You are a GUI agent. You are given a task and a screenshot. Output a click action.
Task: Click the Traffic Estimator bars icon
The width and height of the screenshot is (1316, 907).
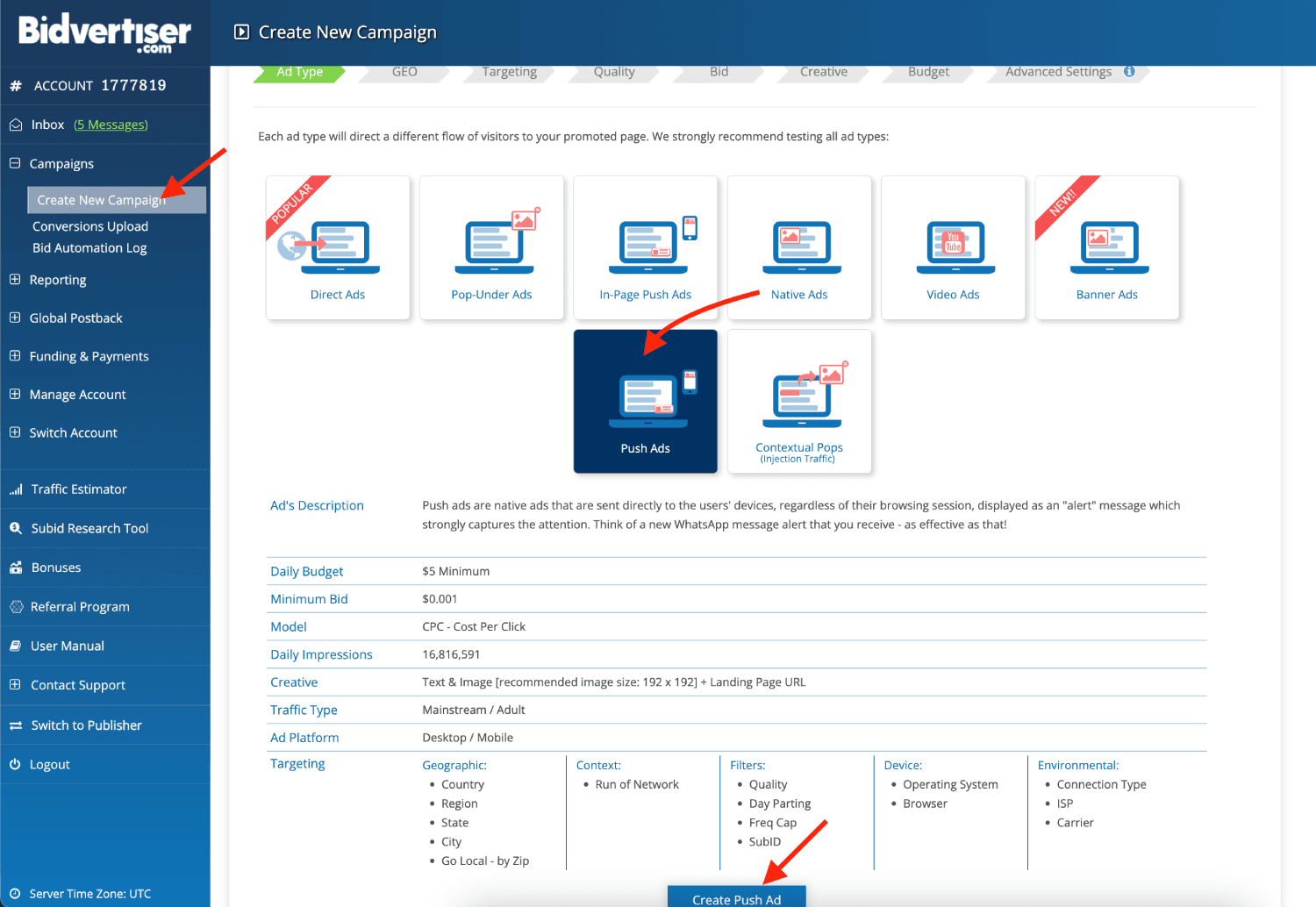16,489
